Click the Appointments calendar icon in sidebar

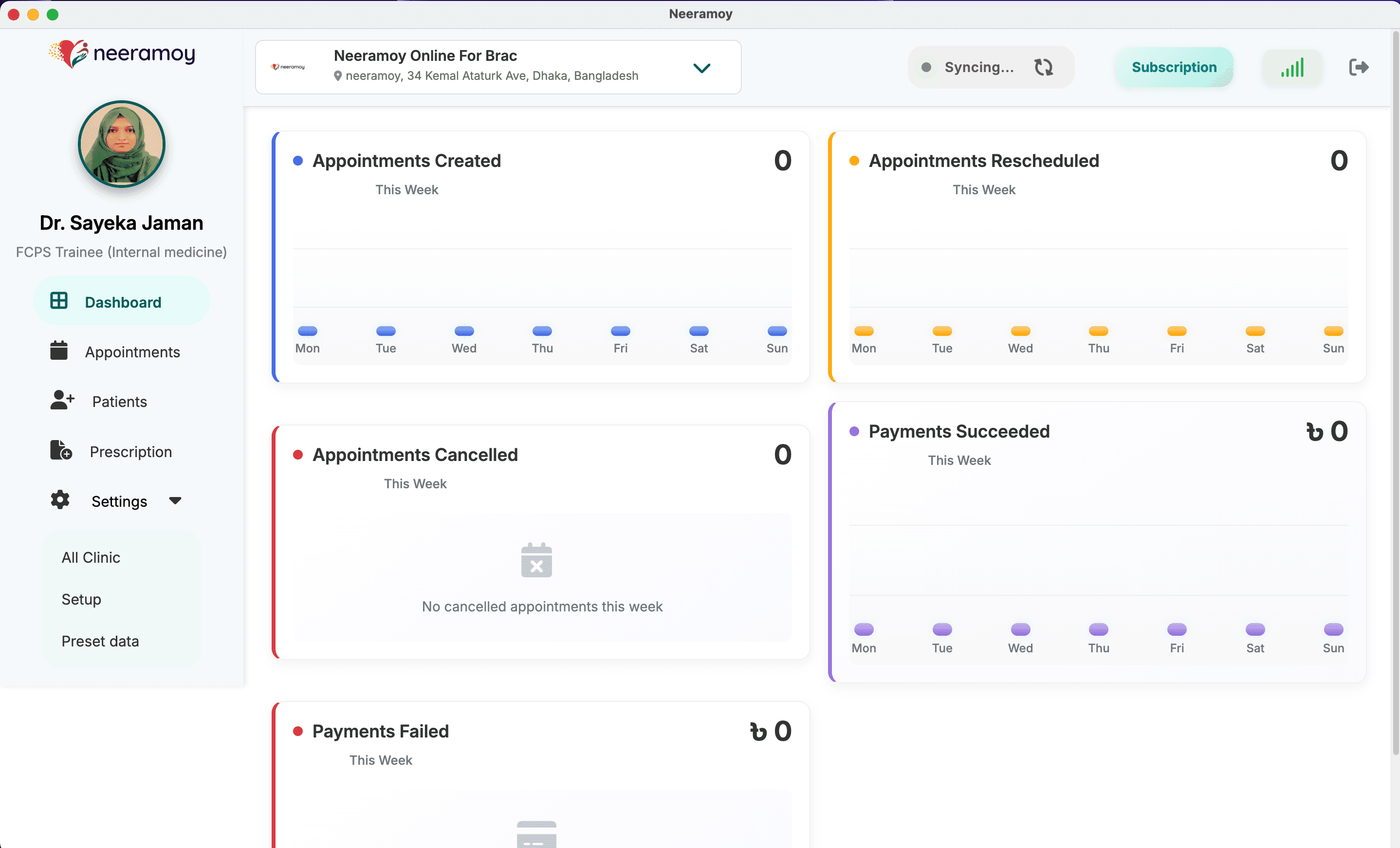[58, 350]
